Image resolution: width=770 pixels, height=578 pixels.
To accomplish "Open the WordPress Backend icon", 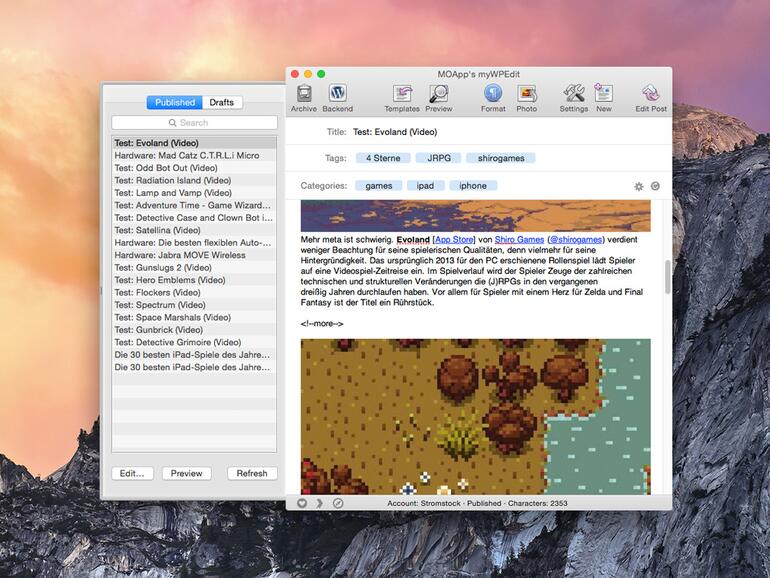I will pyautogui.click(x=337, y=93).
